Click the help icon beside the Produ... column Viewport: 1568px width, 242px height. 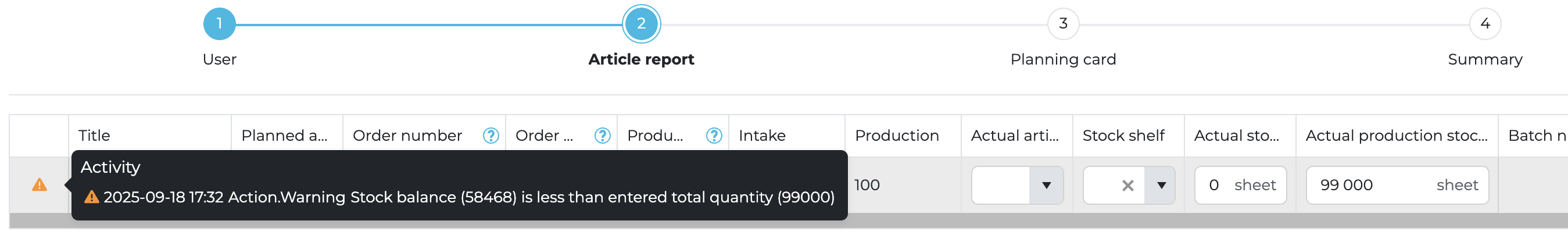714,136
